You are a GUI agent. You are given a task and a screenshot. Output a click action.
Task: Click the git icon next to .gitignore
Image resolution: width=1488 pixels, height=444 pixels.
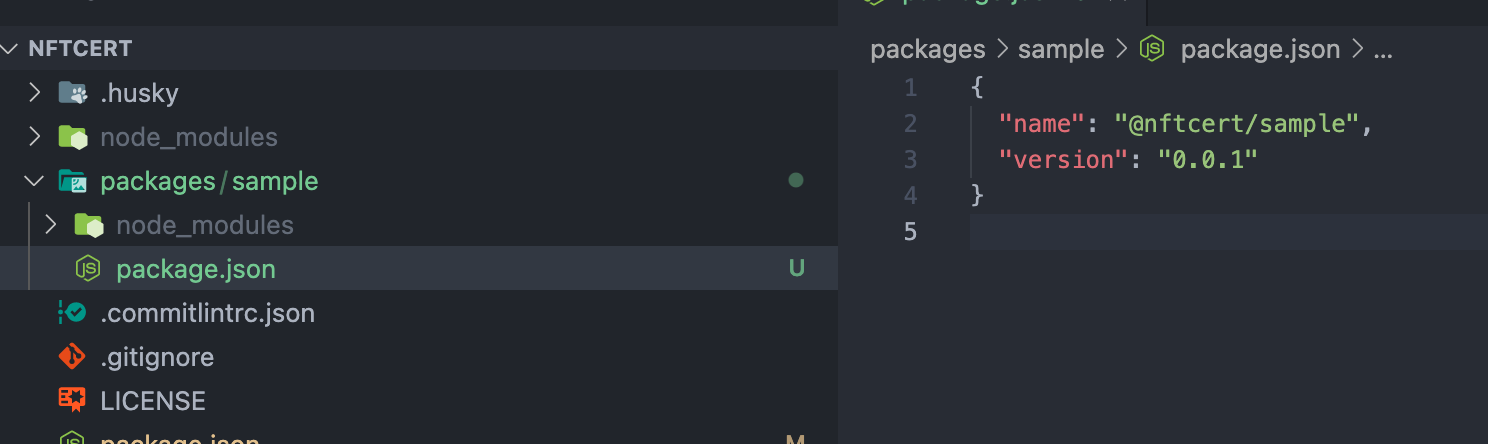click(73, 357)
